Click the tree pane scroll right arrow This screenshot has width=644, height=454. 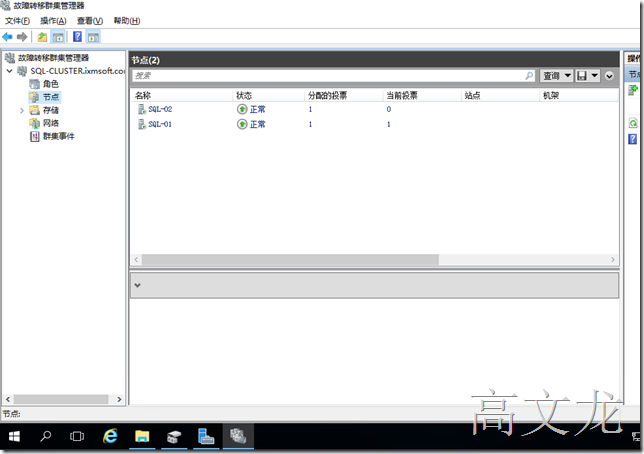[119, 399]
